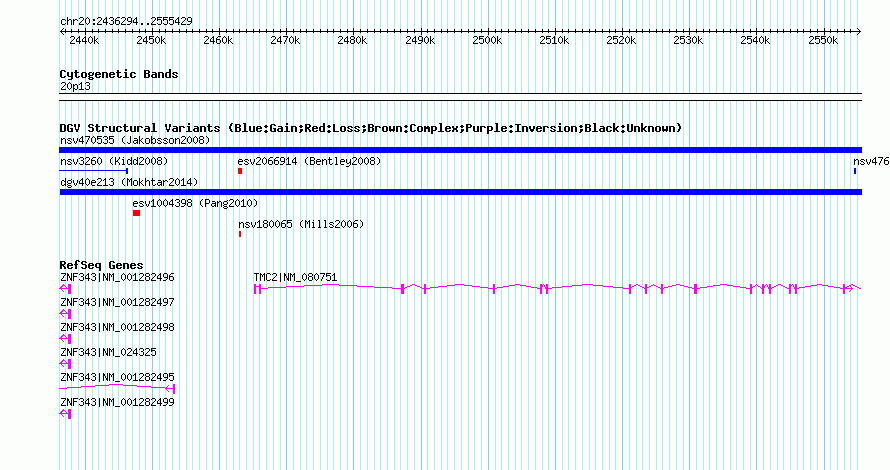Click the 2440k ruler tick label

[x=84, y=40]
